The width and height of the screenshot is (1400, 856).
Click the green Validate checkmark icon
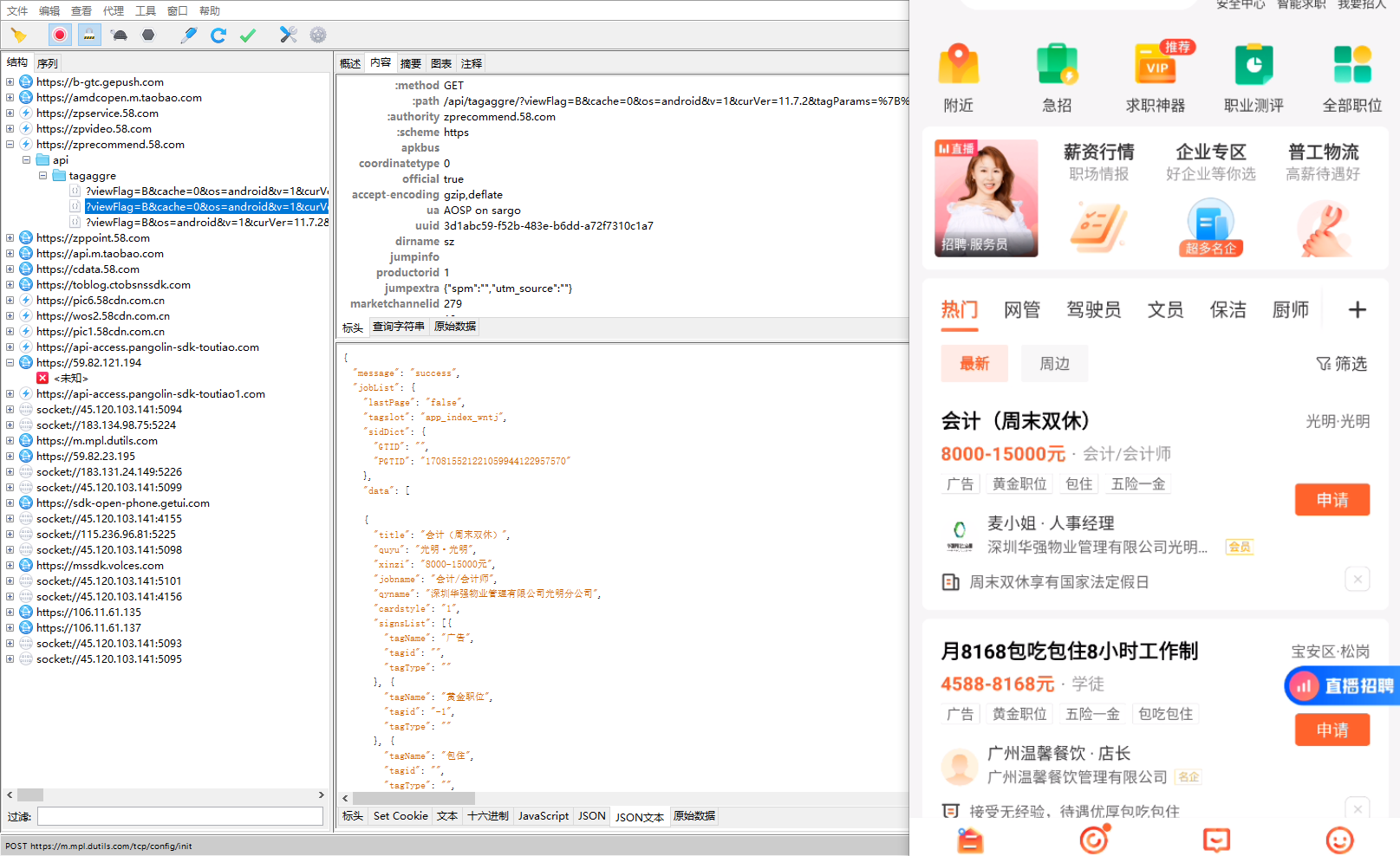(248, 35)
